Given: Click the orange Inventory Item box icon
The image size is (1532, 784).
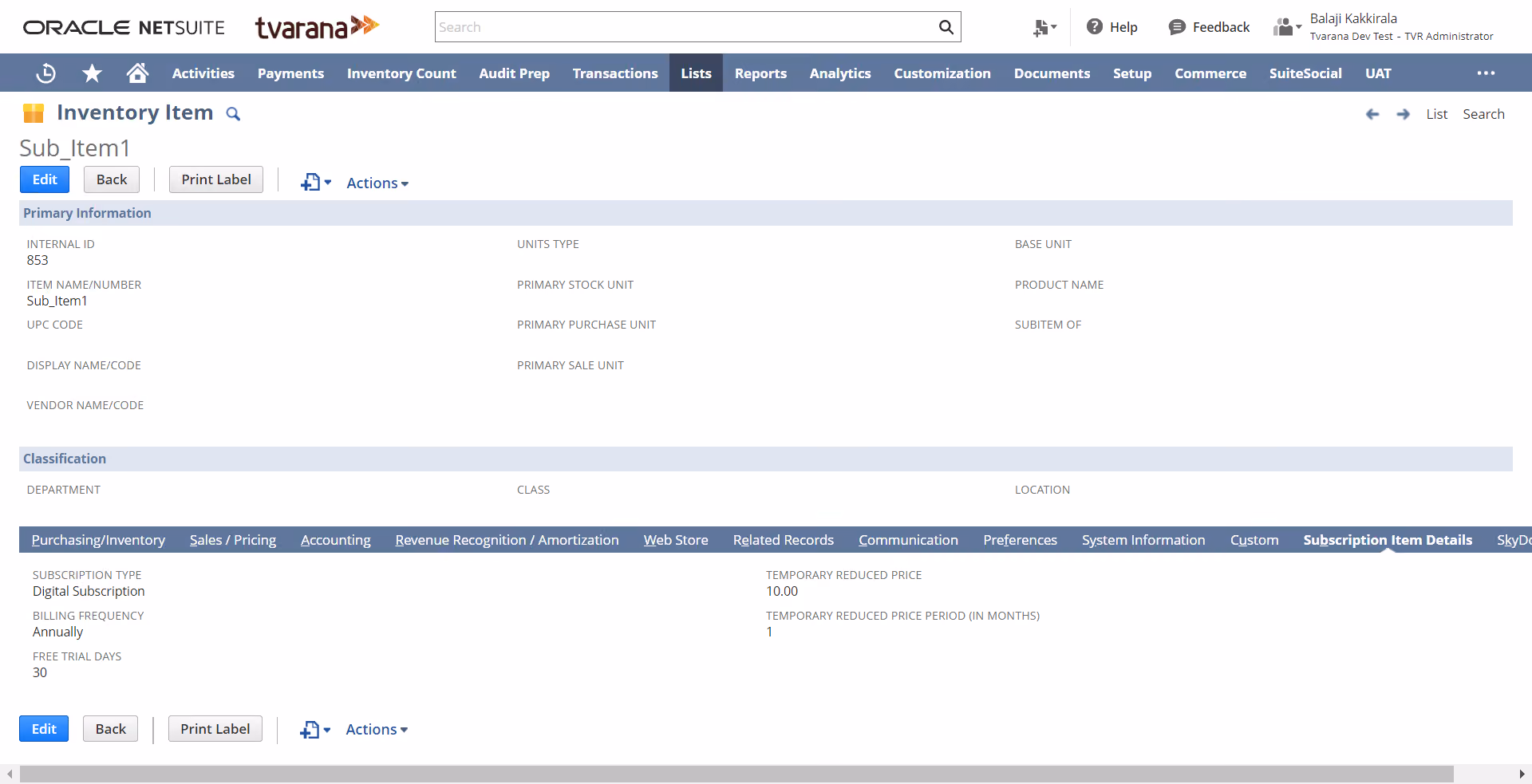Looking at the screenshot, I should point(34,113).
